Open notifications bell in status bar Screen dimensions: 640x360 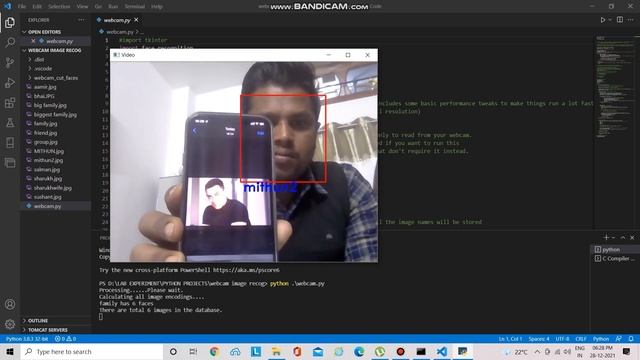pos(631,339)
